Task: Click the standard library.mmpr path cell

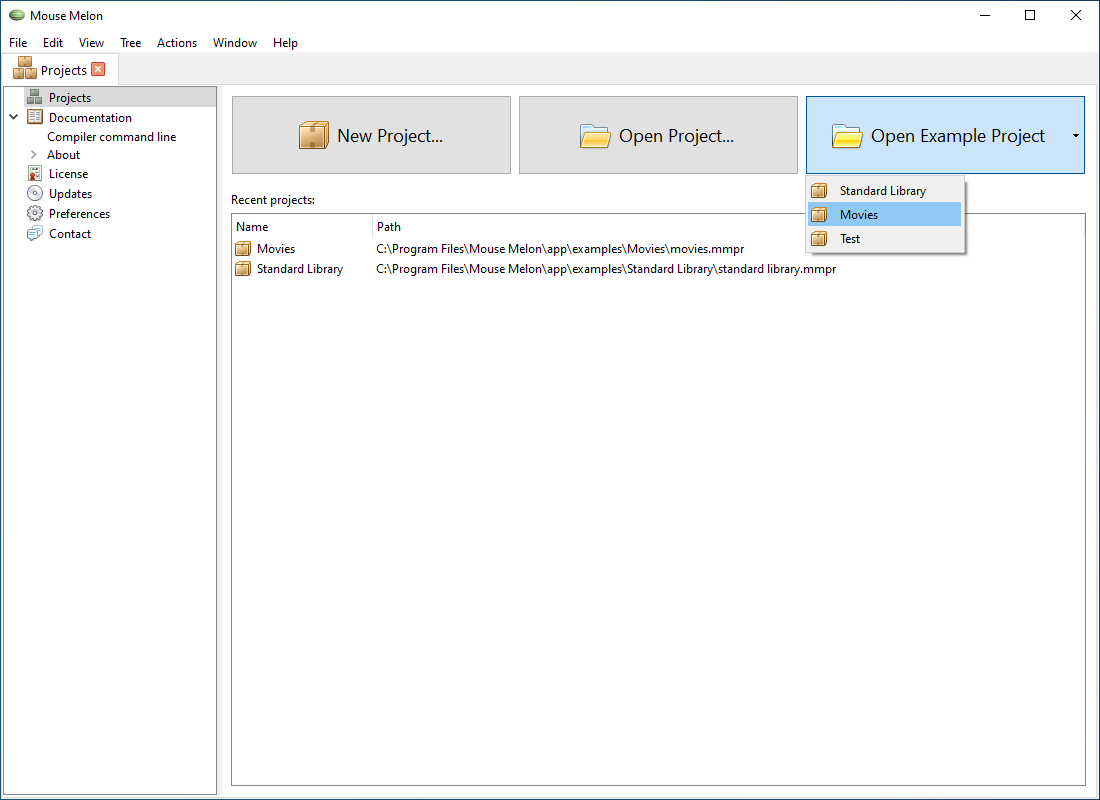Action: (x=606, y=269)
